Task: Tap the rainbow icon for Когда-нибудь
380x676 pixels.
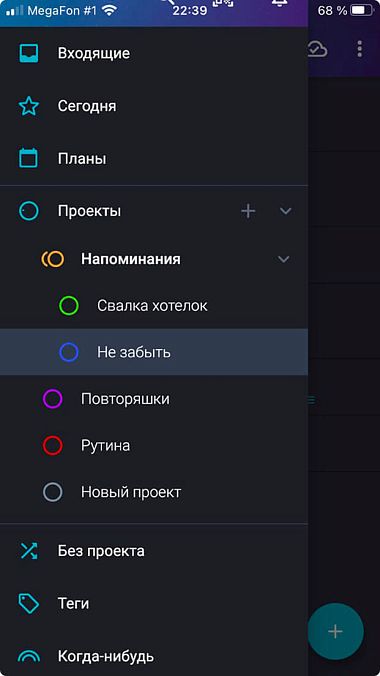Action: 29,656
